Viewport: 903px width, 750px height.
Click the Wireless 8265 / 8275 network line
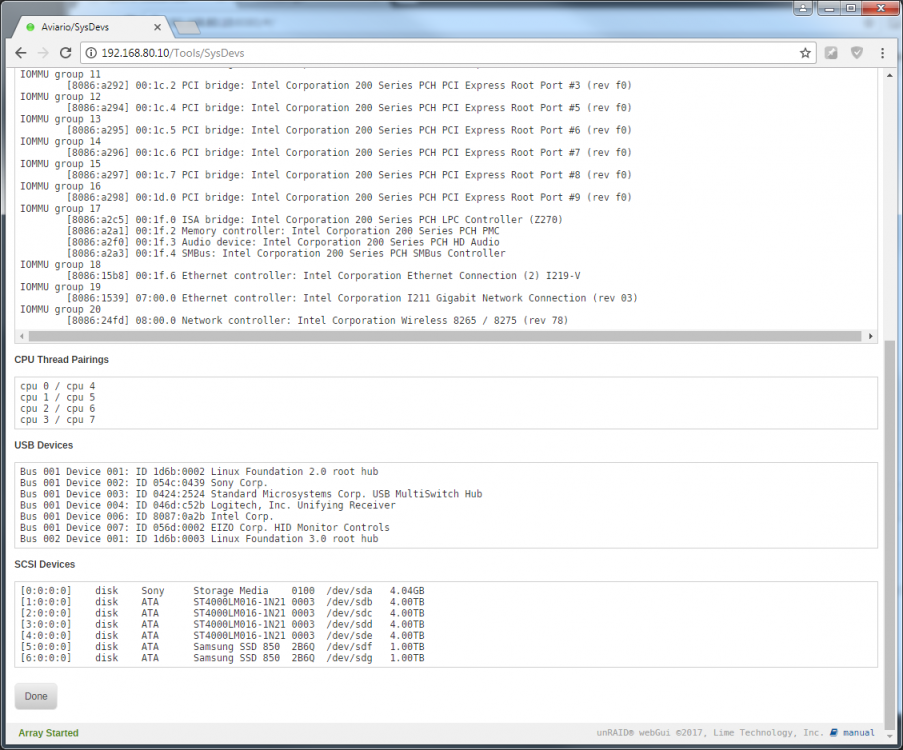tap(318, 321)
